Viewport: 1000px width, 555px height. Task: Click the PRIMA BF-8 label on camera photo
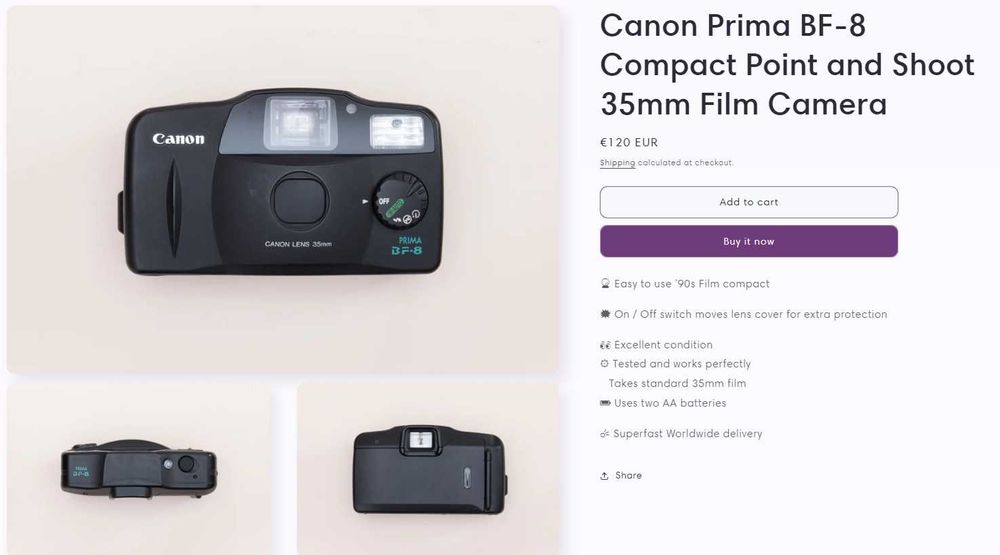(x=407, y=246)
